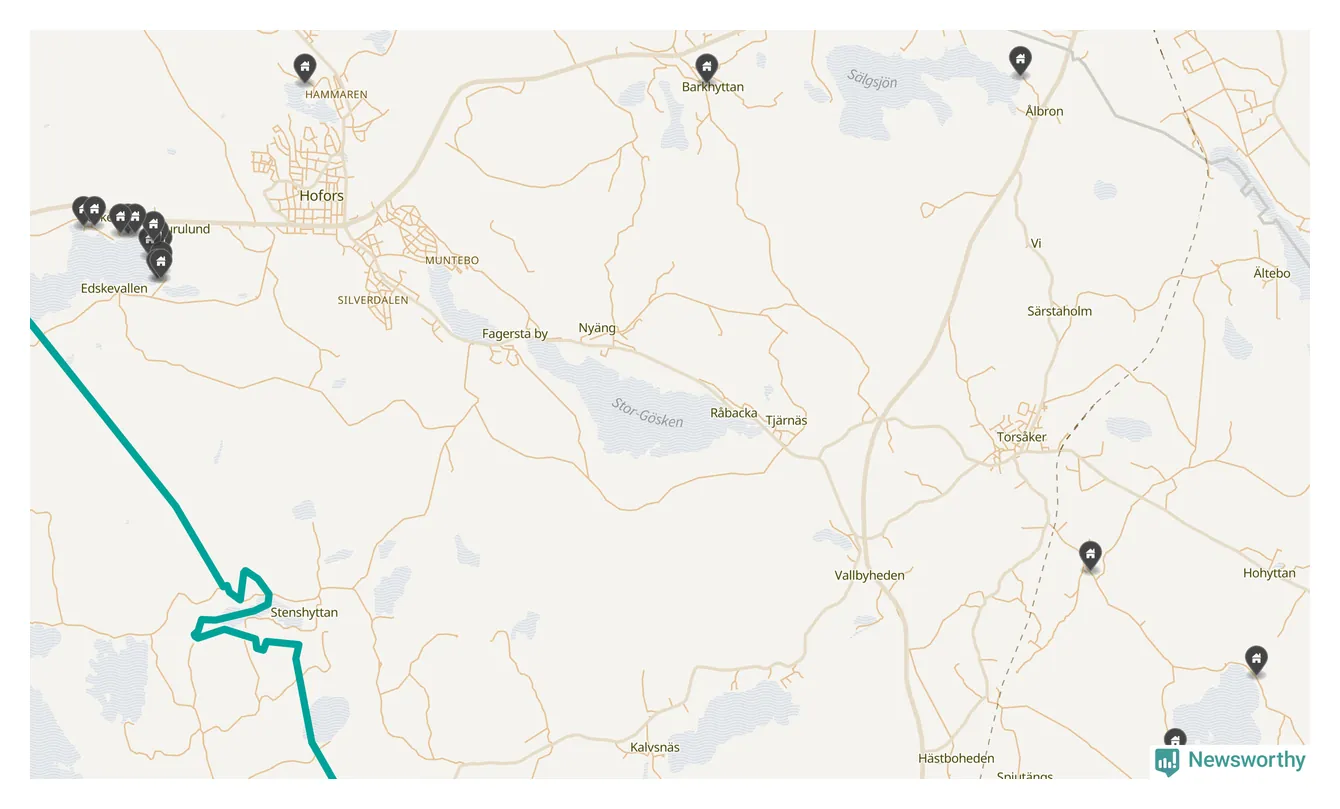Click the house marker below Hohyttan

[1256, 659]
